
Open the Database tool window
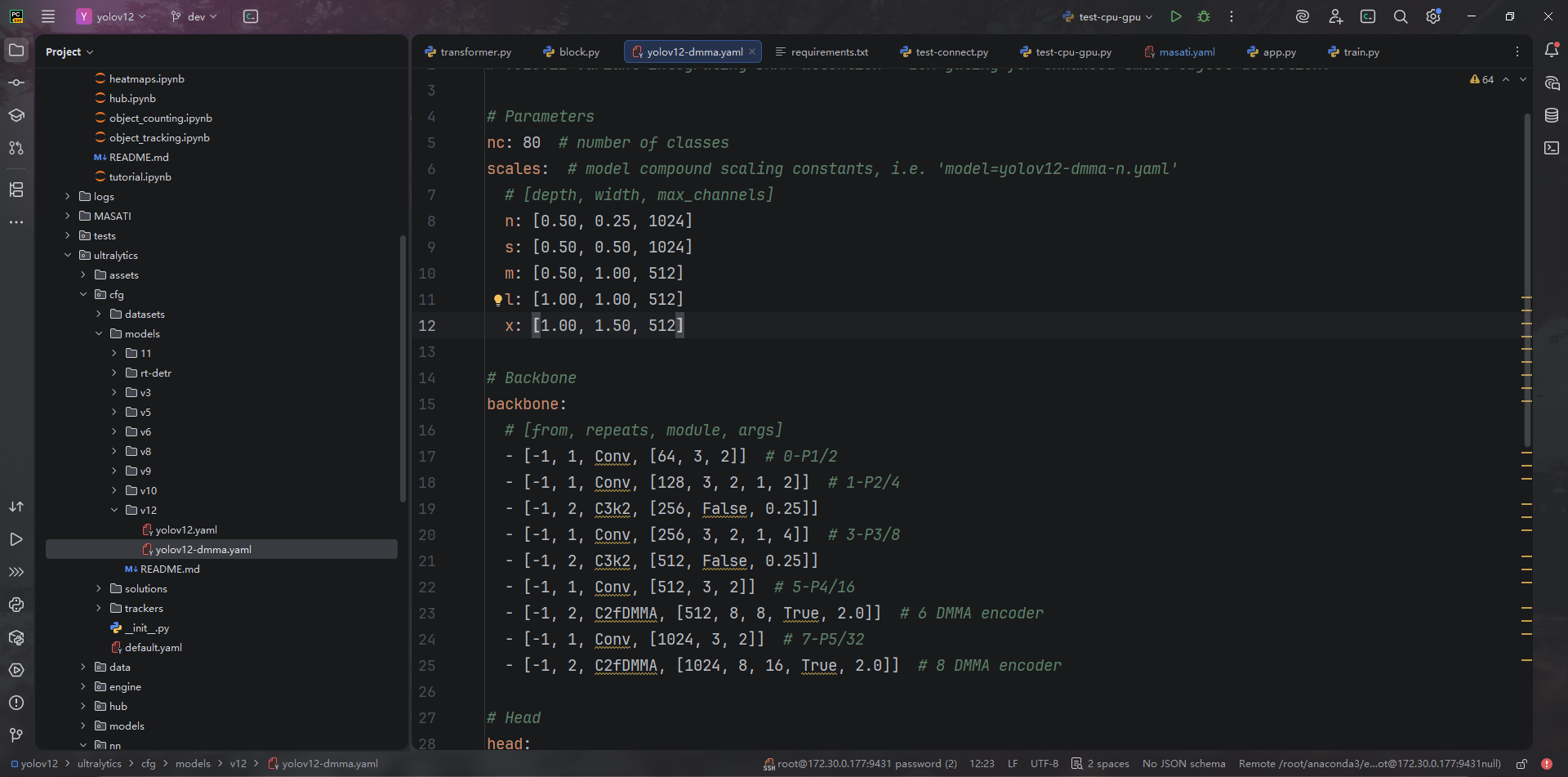(1552, 115)
